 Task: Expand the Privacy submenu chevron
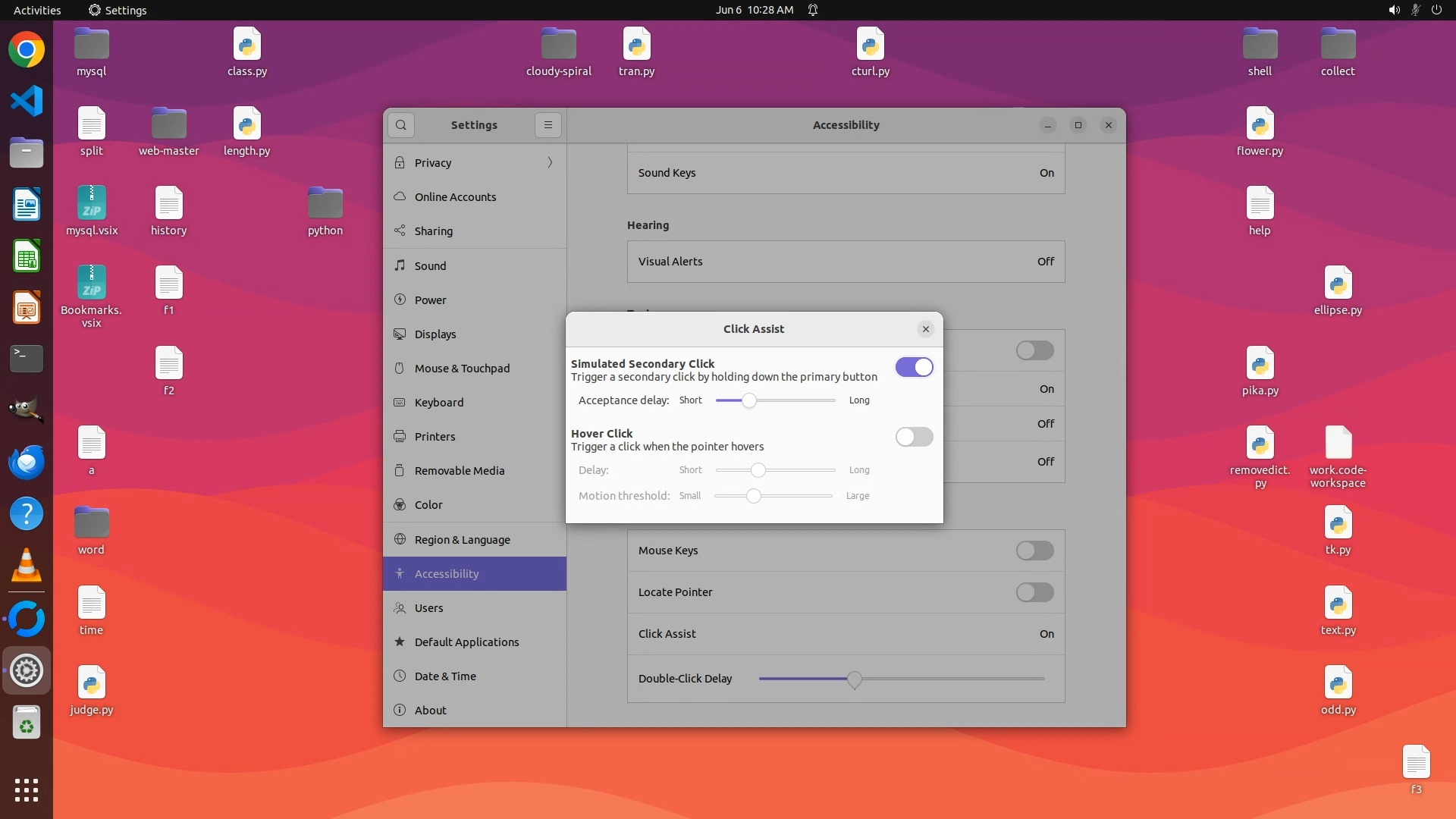click(550, 162)
